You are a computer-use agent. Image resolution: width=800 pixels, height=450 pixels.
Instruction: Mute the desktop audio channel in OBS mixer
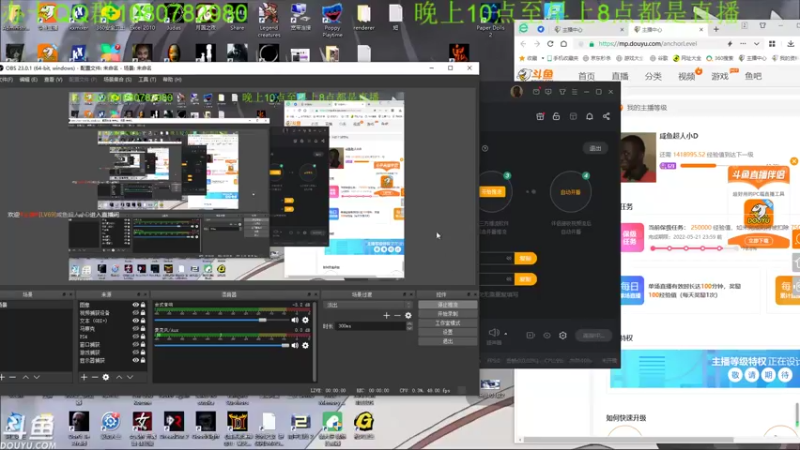point(295,320)
